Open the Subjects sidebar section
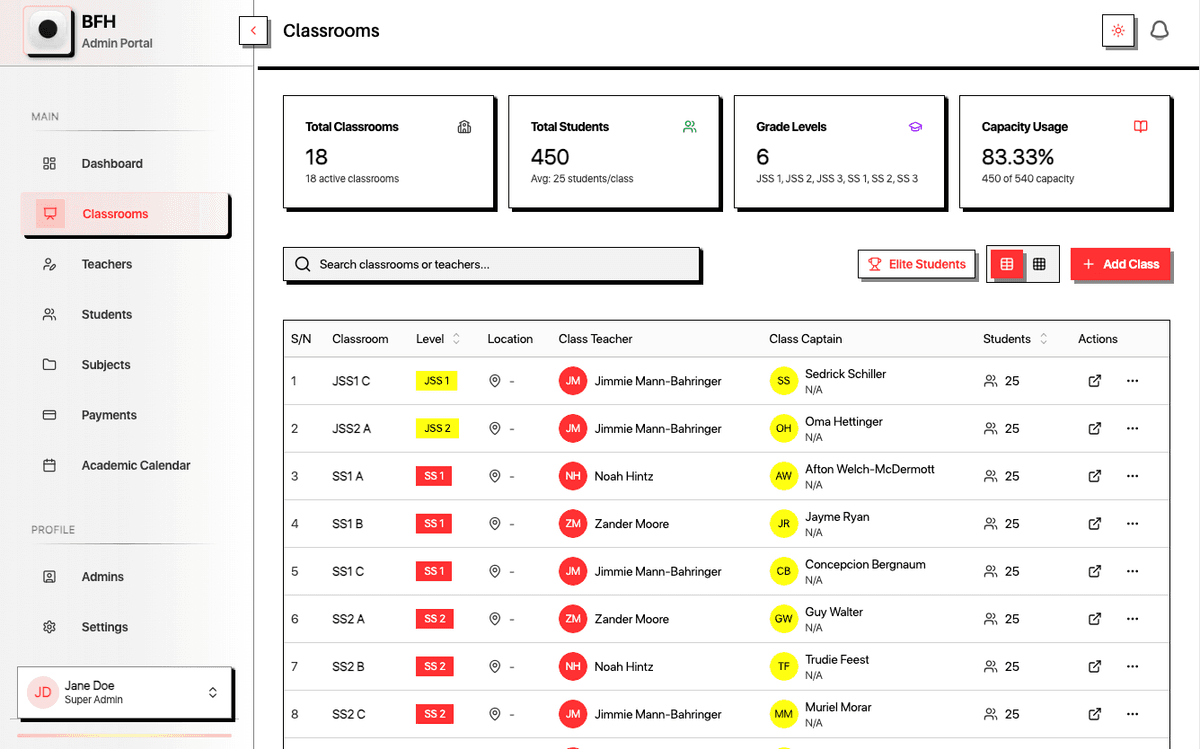Image resolution: width=1200 pixels, height=749 pixels. [105, 364]
